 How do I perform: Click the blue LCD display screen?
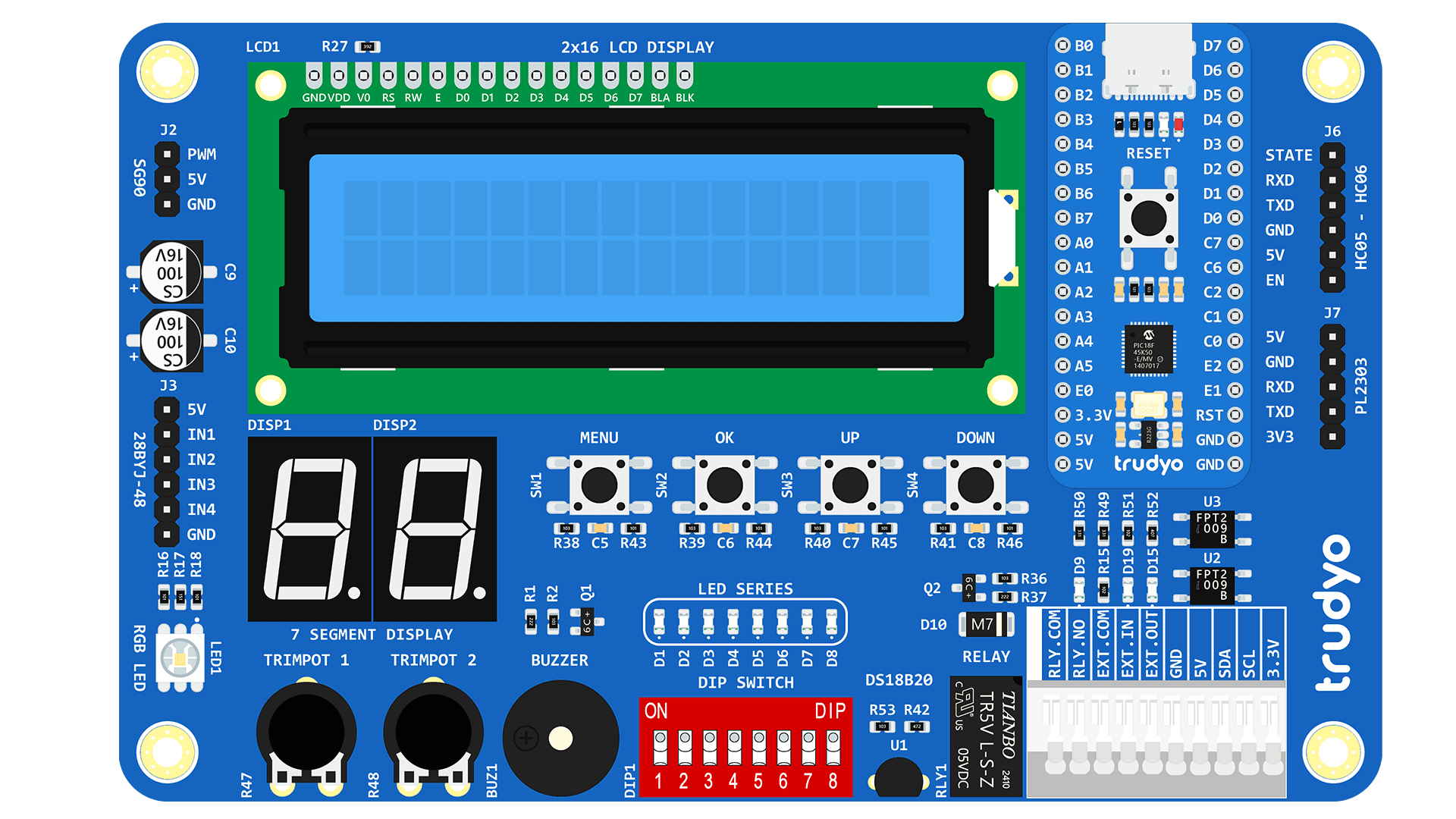tap(635, 238)
